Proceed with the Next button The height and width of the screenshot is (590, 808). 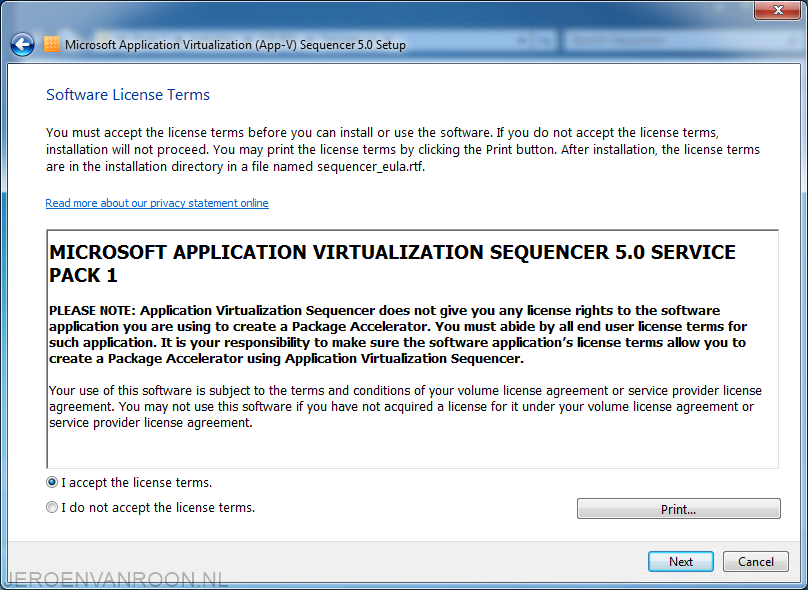(x=681, y=562)
